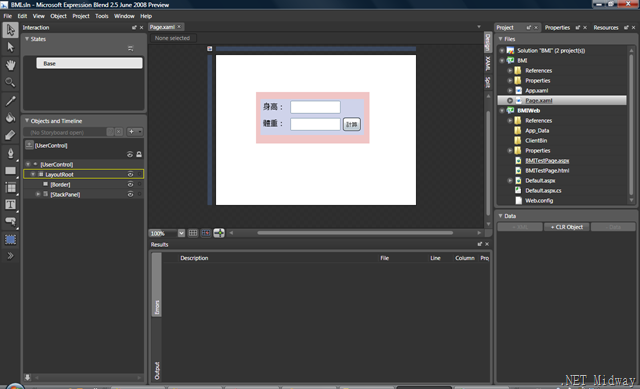Collapse the Files section
This screenshot has height=389, width=640.
point(500,39)
